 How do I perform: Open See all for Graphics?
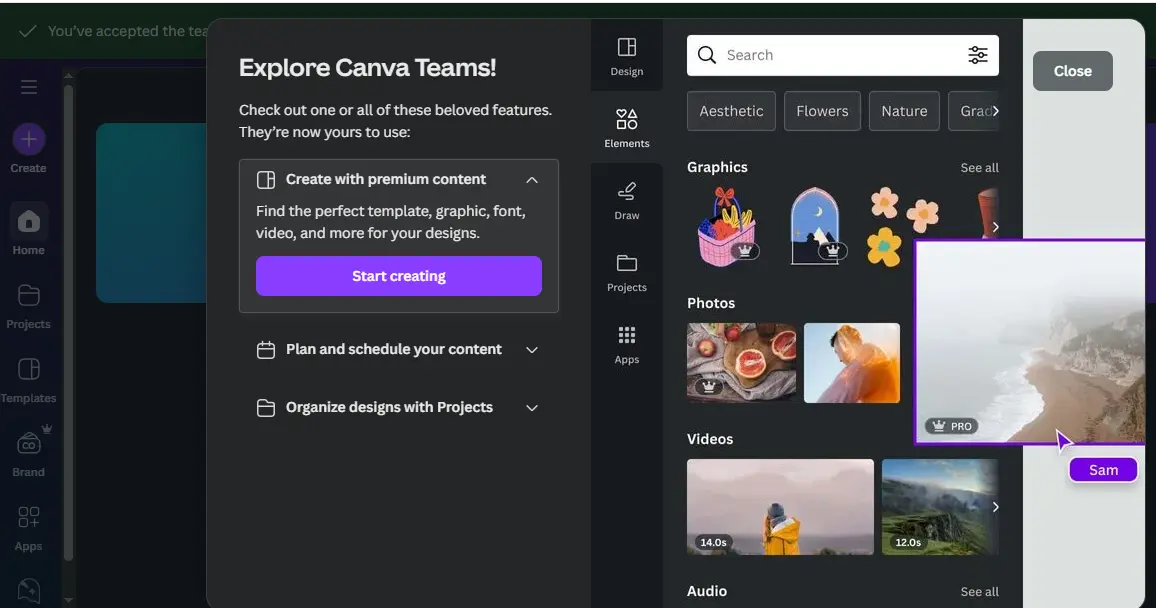[979, 168]
